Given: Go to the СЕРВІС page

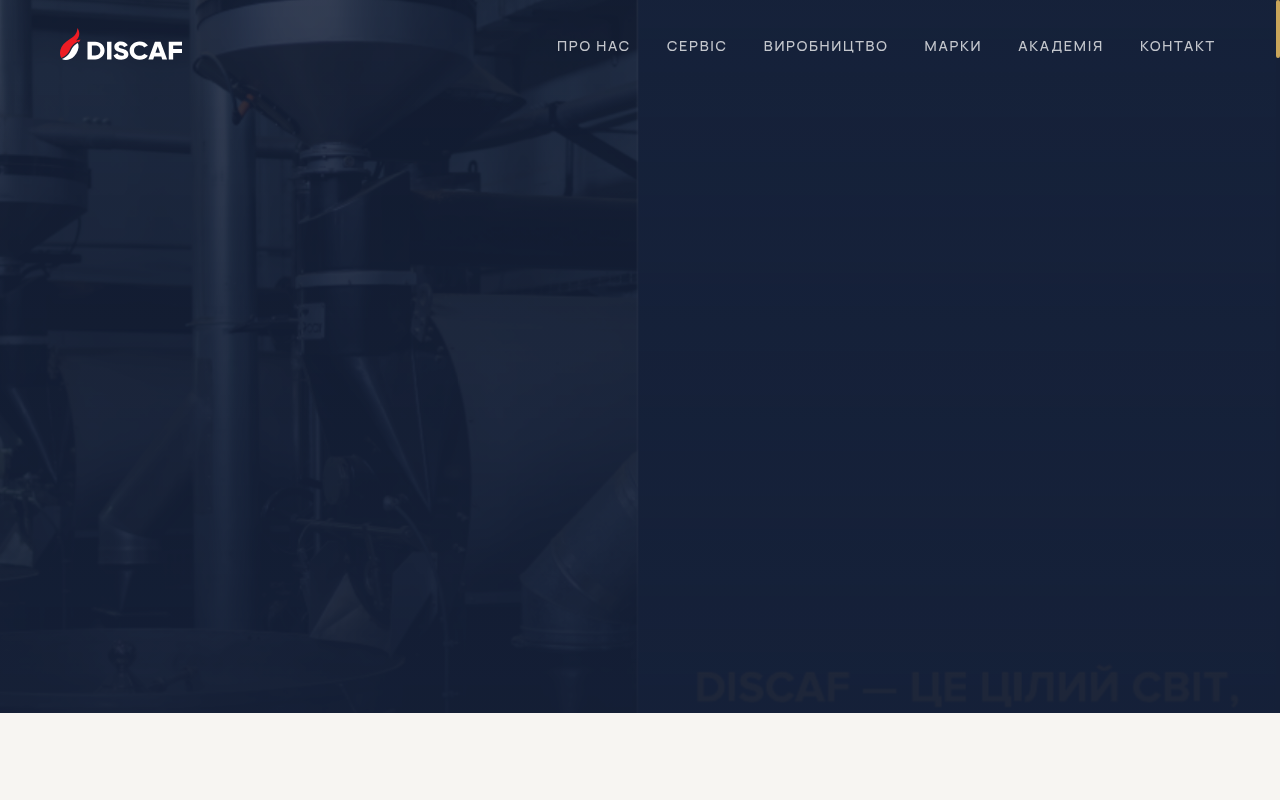Looking at the screenshot, I should click(696, 46).
